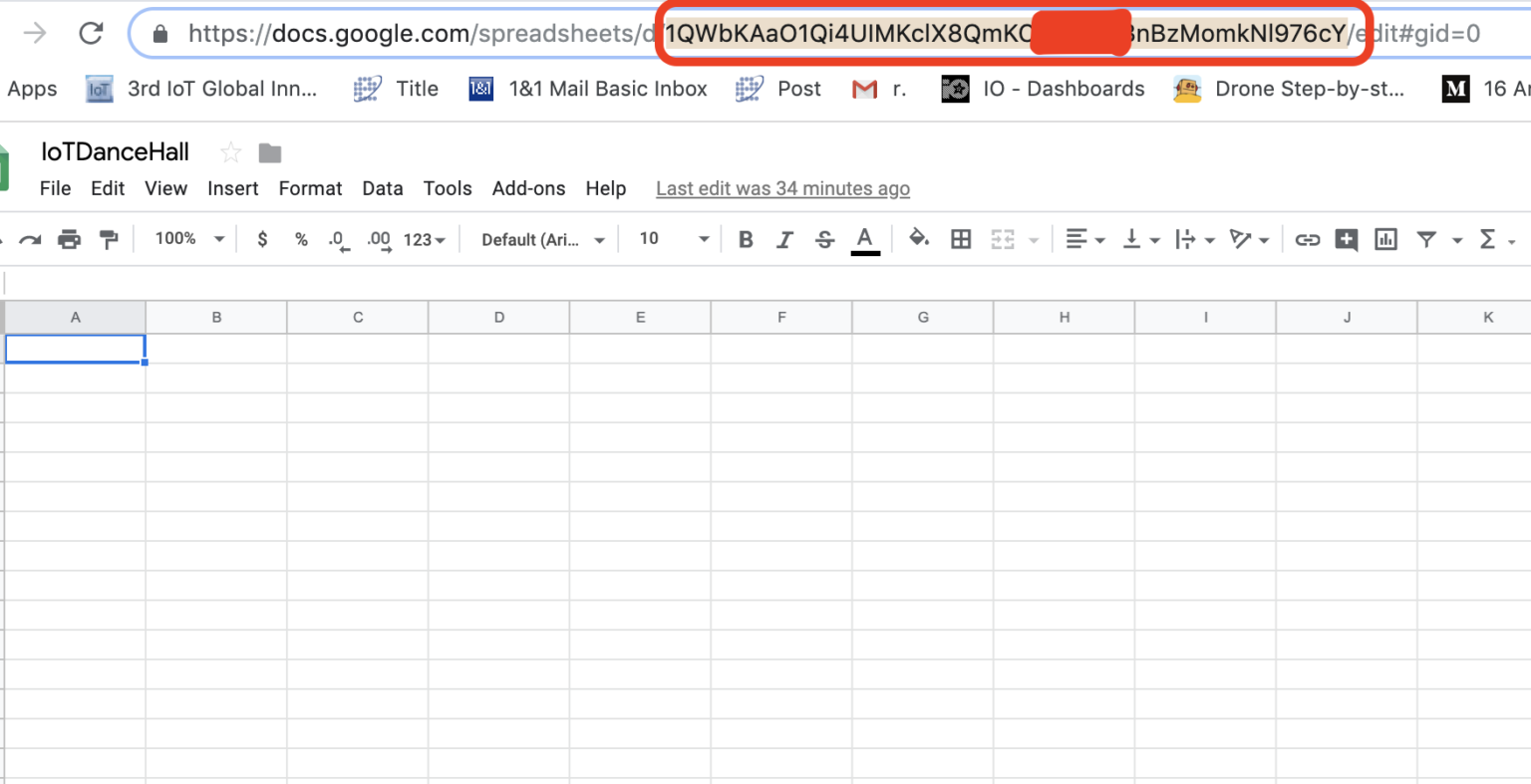Click the print icon in toolbar
1531x784 pixels.
(69, 239)
